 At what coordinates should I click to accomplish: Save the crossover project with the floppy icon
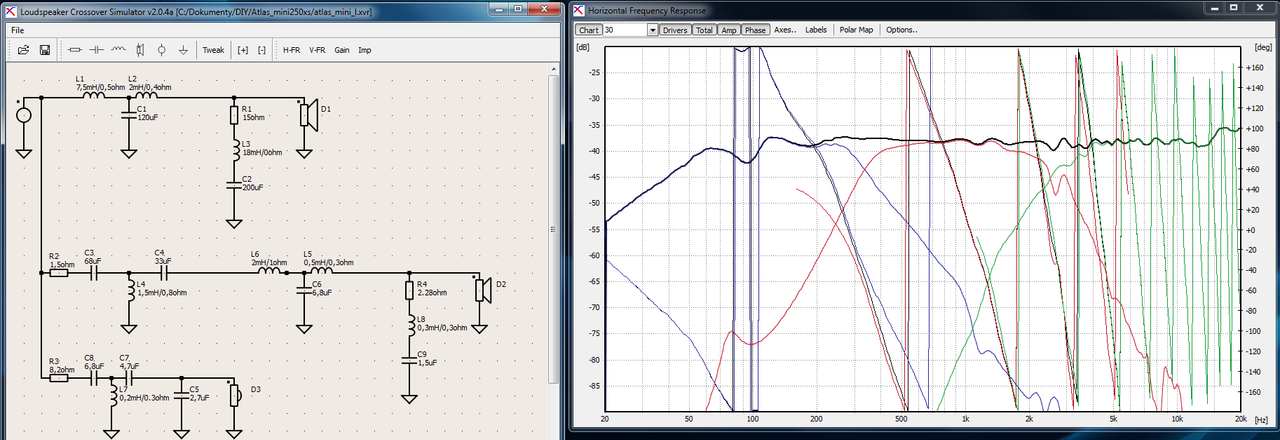[x=45, y=49]
